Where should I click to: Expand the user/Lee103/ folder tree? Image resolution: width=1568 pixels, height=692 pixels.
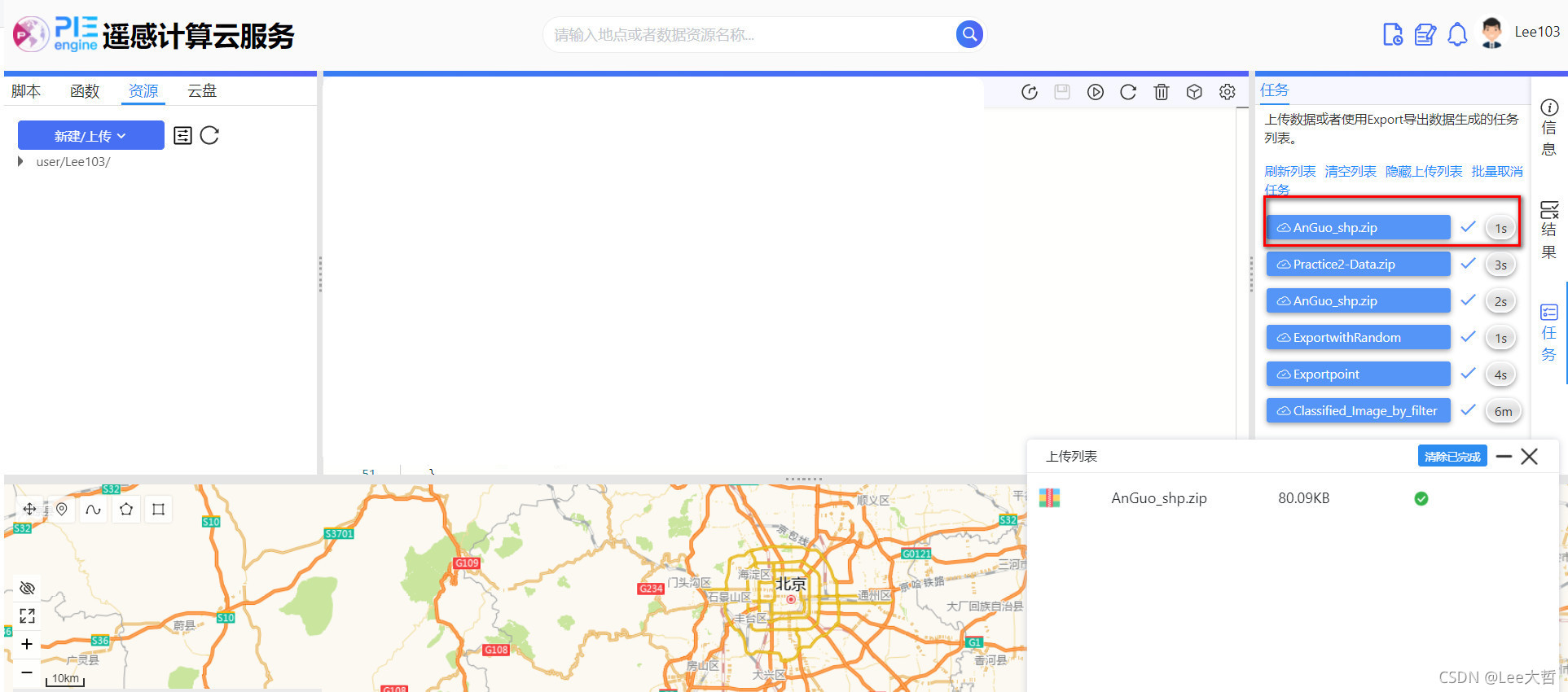[x=20, y=161]
